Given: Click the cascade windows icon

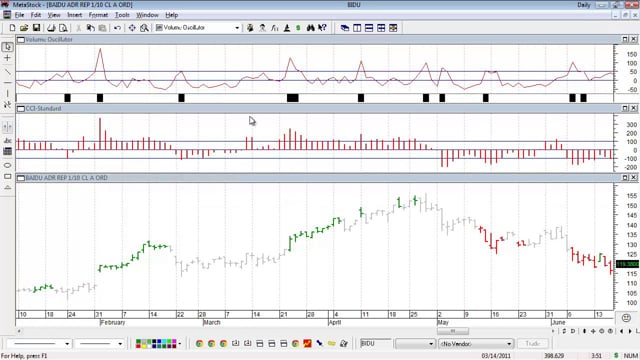Looking at the screenshot, I should [x=345, y=28].
